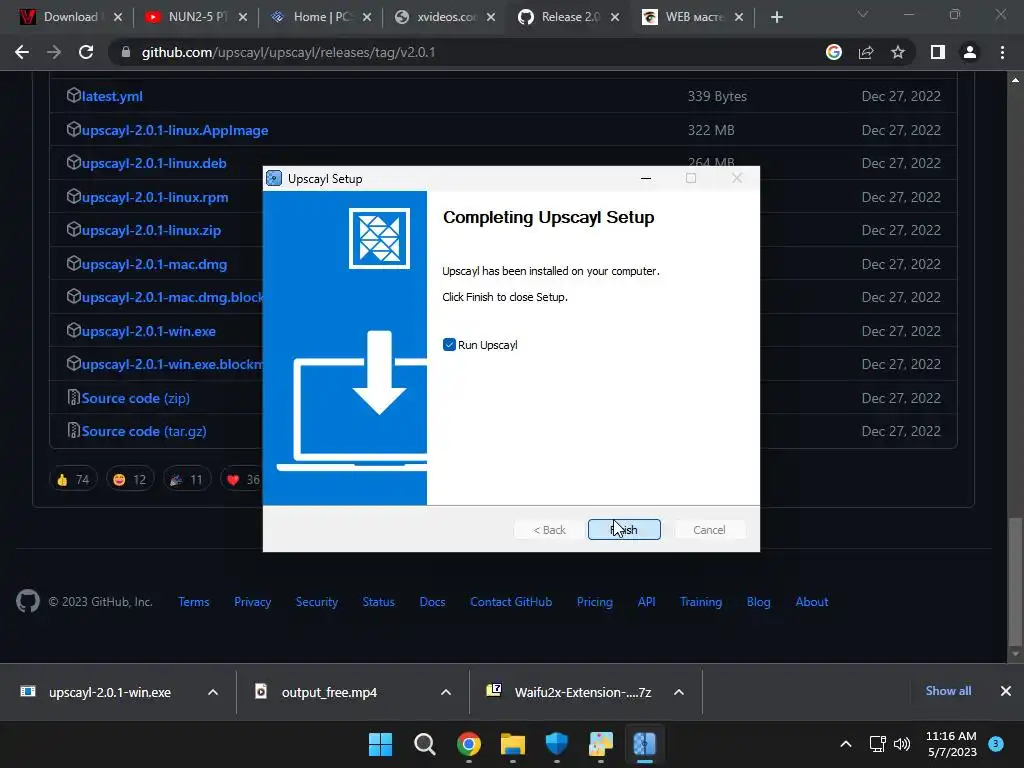This screenshot has height=768, width=1024.
Task: Open Training footer link
Action: pyautogui.click(x=701, y=602)
